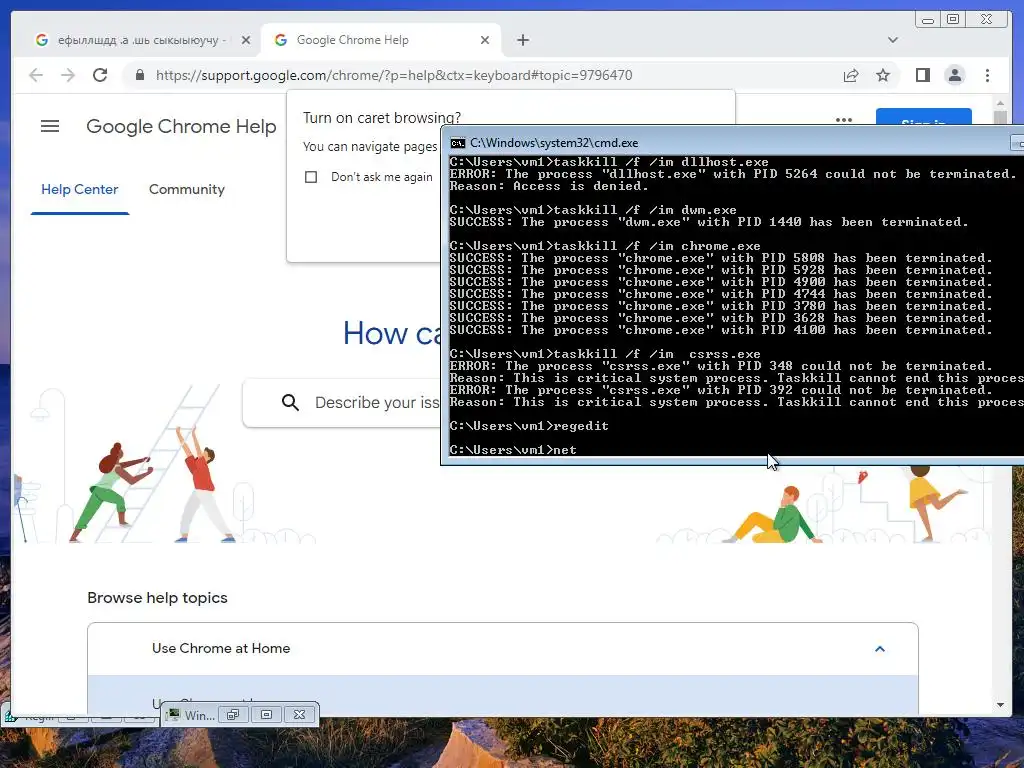Go back with Chrome's back arrow

click(36, 75)
